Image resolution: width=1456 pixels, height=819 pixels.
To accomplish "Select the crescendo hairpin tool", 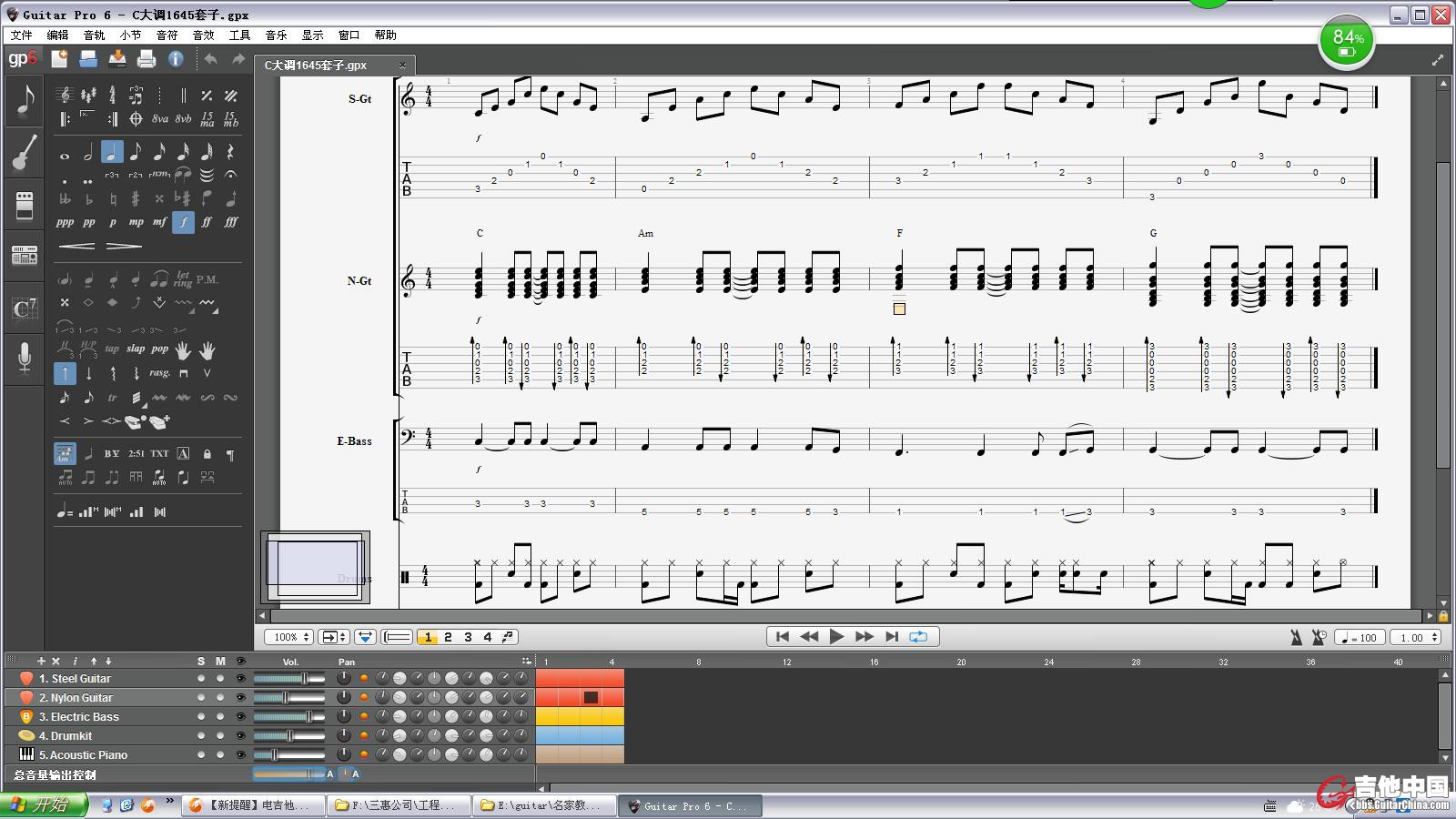I will pyautogui.click(x=76, y=246).
